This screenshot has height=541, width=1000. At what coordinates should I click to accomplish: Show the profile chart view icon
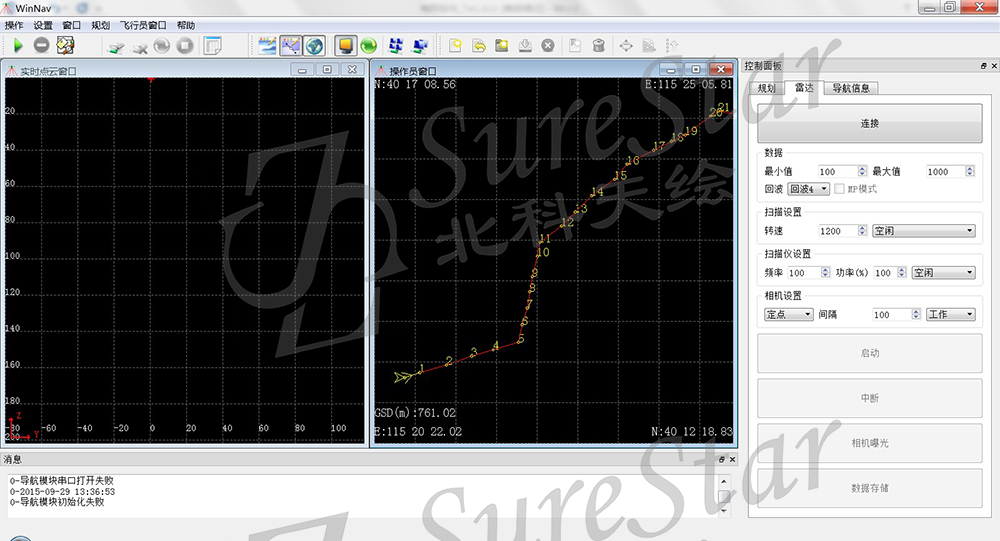267,46
